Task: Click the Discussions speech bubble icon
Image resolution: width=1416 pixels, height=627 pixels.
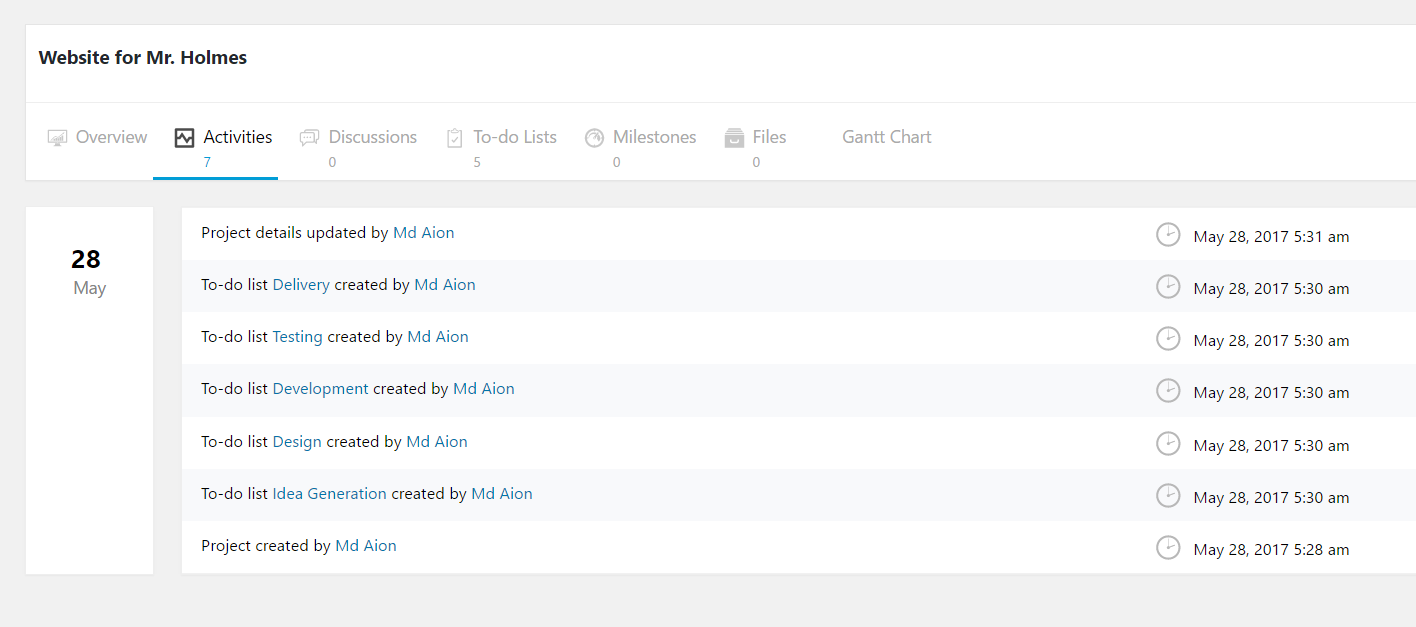Action: (310, 138)
